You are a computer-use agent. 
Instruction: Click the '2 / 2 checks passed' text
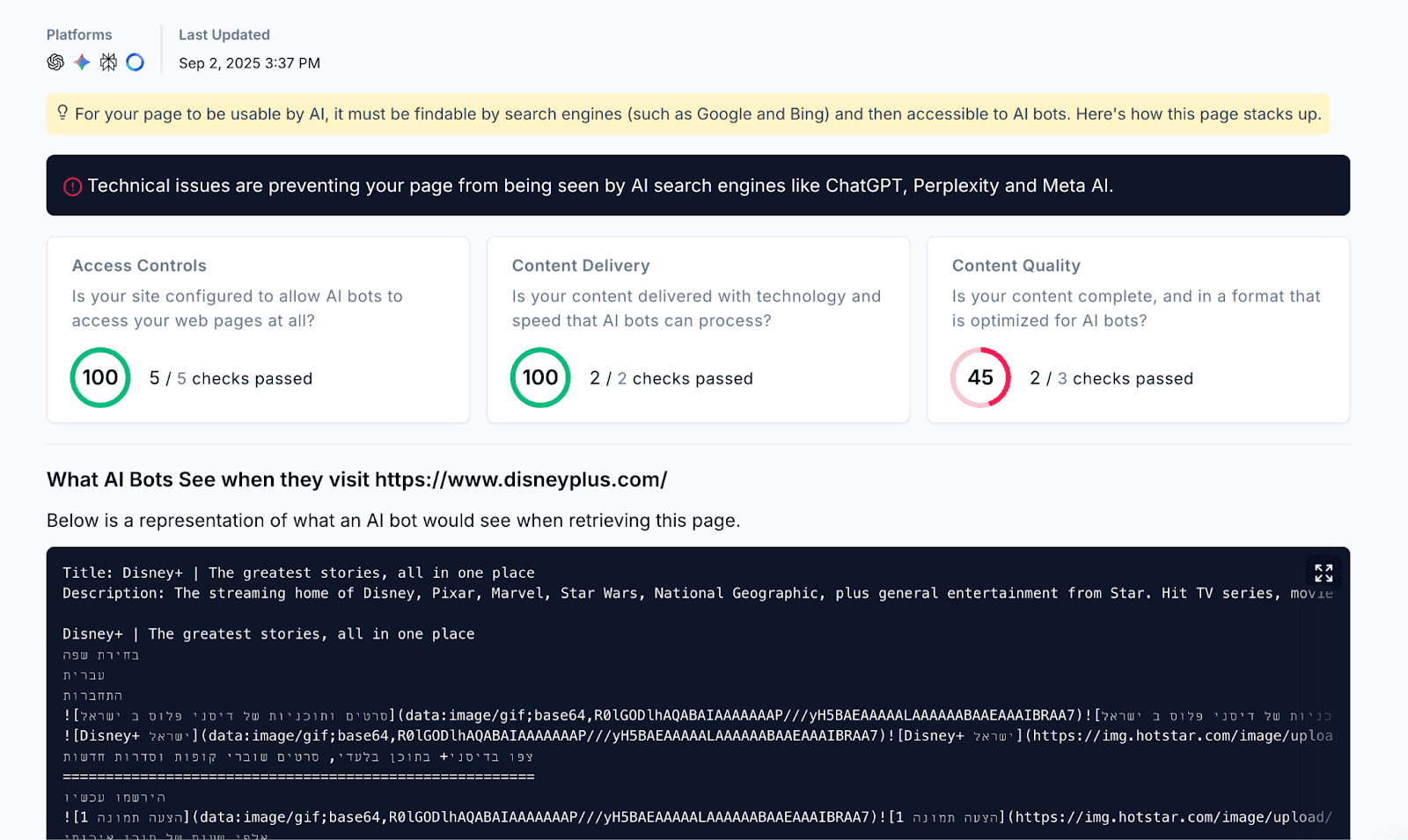(671, 379)
